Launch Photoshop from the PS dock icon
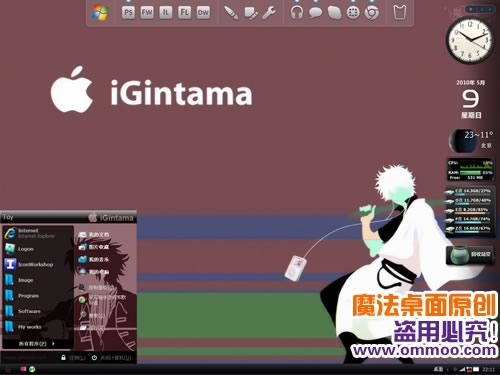The image size is (500, 375). click(128, 13)
